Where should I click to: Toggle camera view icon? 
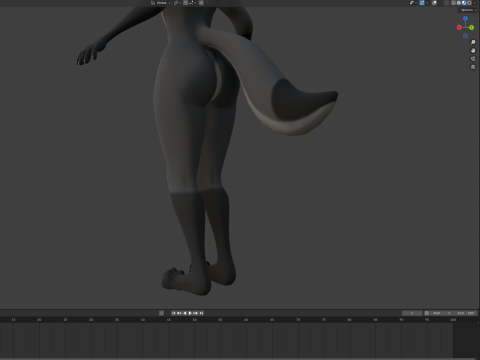473,59
